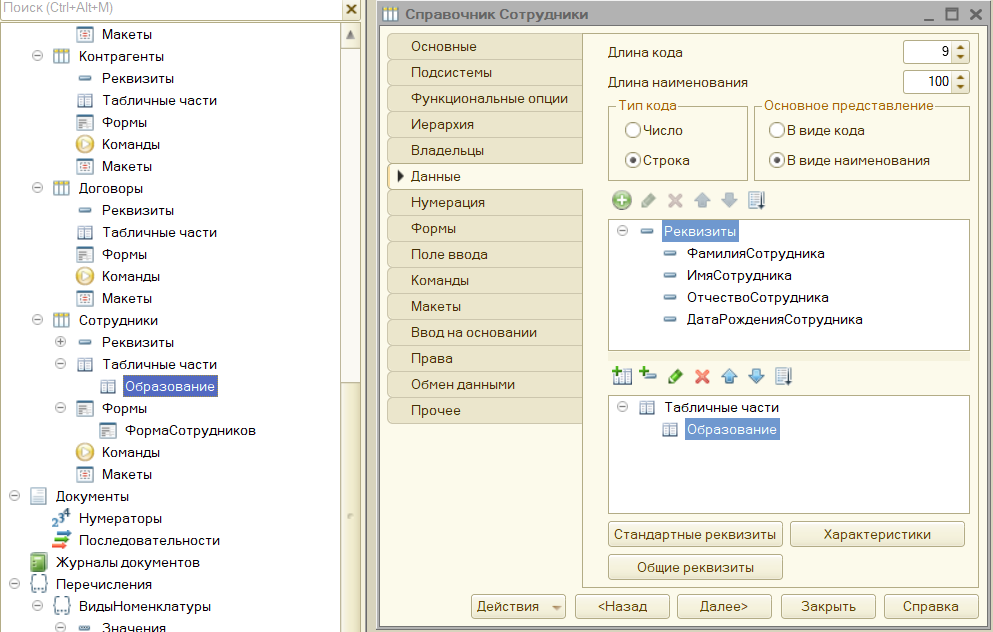This screenshot has height=632, width=993.
Task: Open Нумерация tab
Action: click(485, 203)
